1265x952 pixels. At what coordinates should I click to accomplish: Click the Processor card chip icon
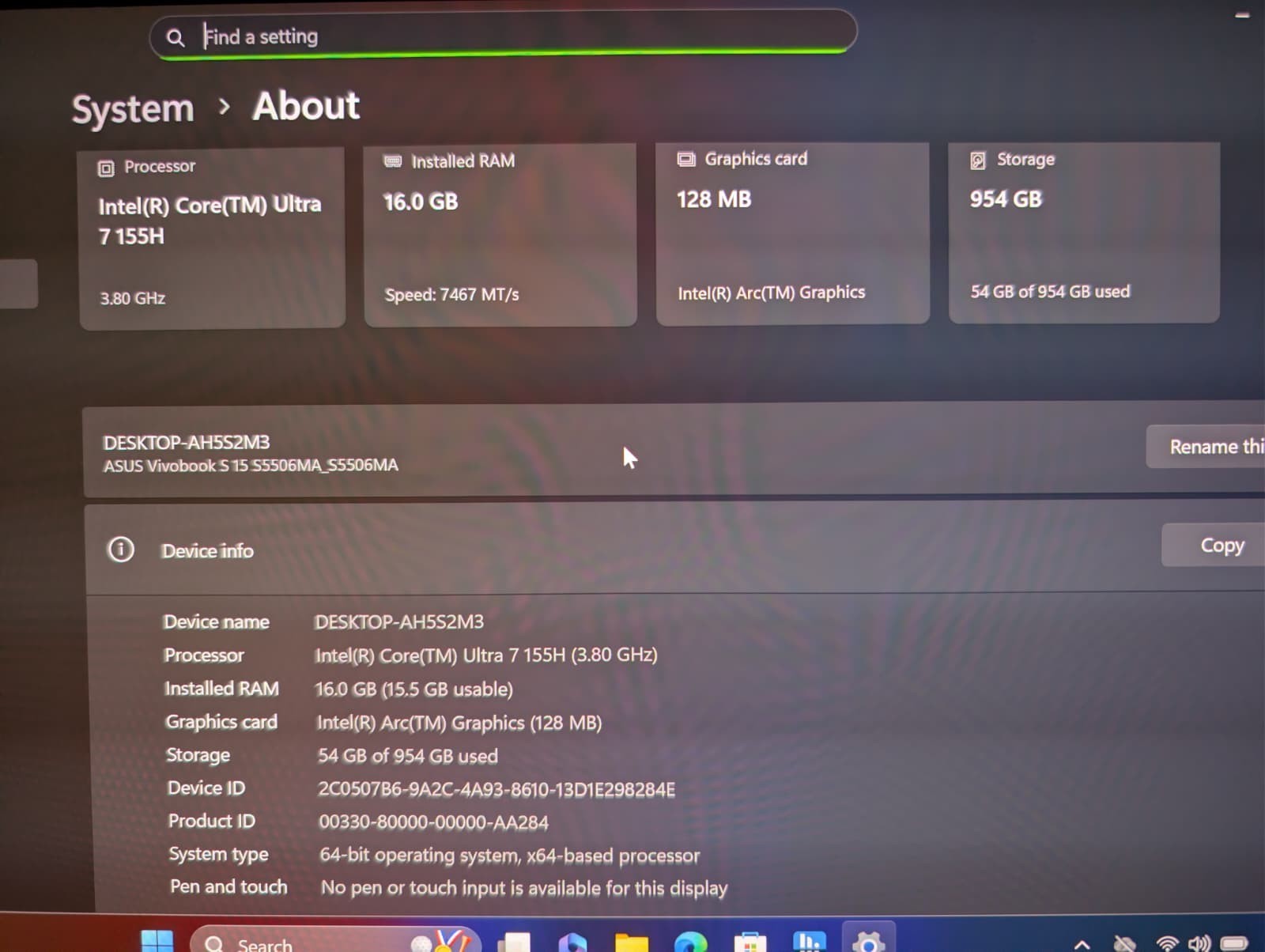(106, 168)
